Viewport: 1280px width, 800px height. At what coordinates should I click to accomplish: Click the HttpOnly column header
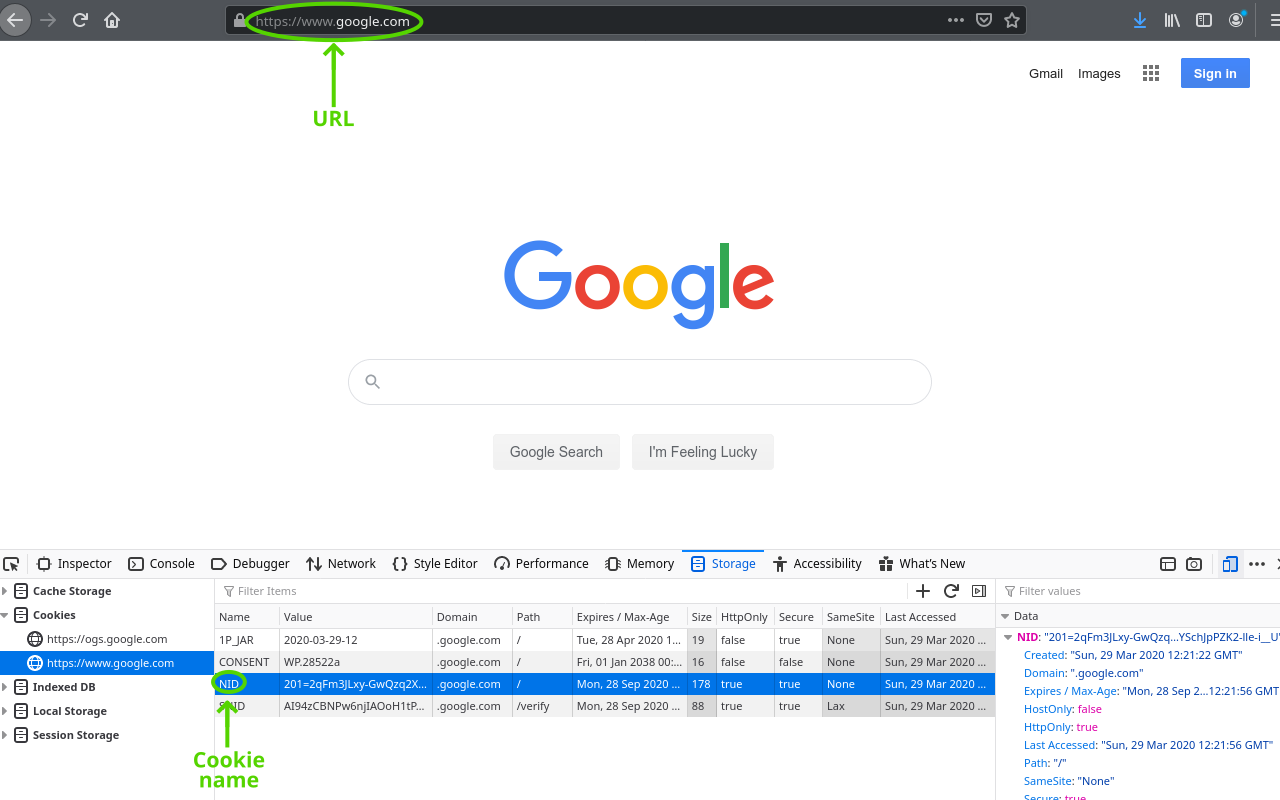coord(745,617)
